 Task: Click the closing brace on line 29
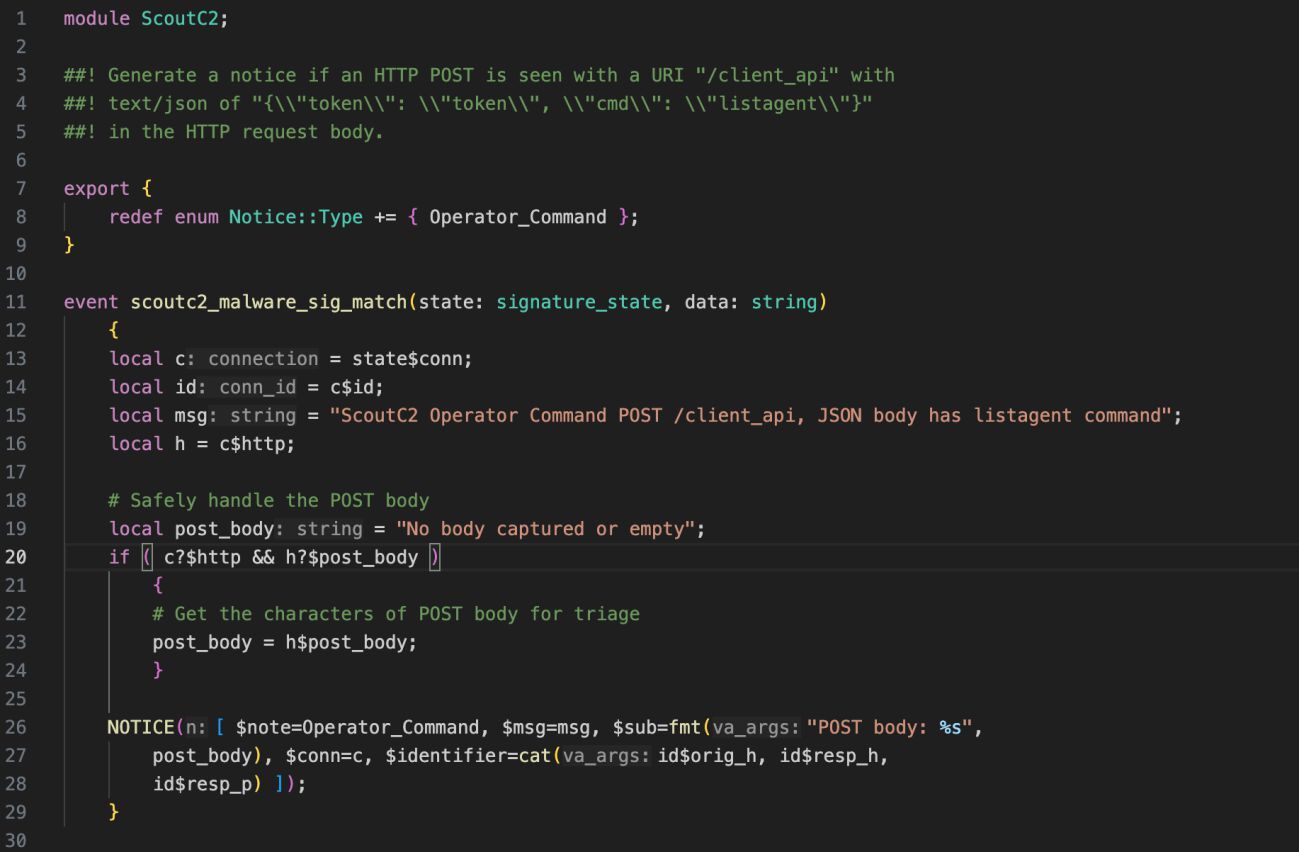pos(114,812)
